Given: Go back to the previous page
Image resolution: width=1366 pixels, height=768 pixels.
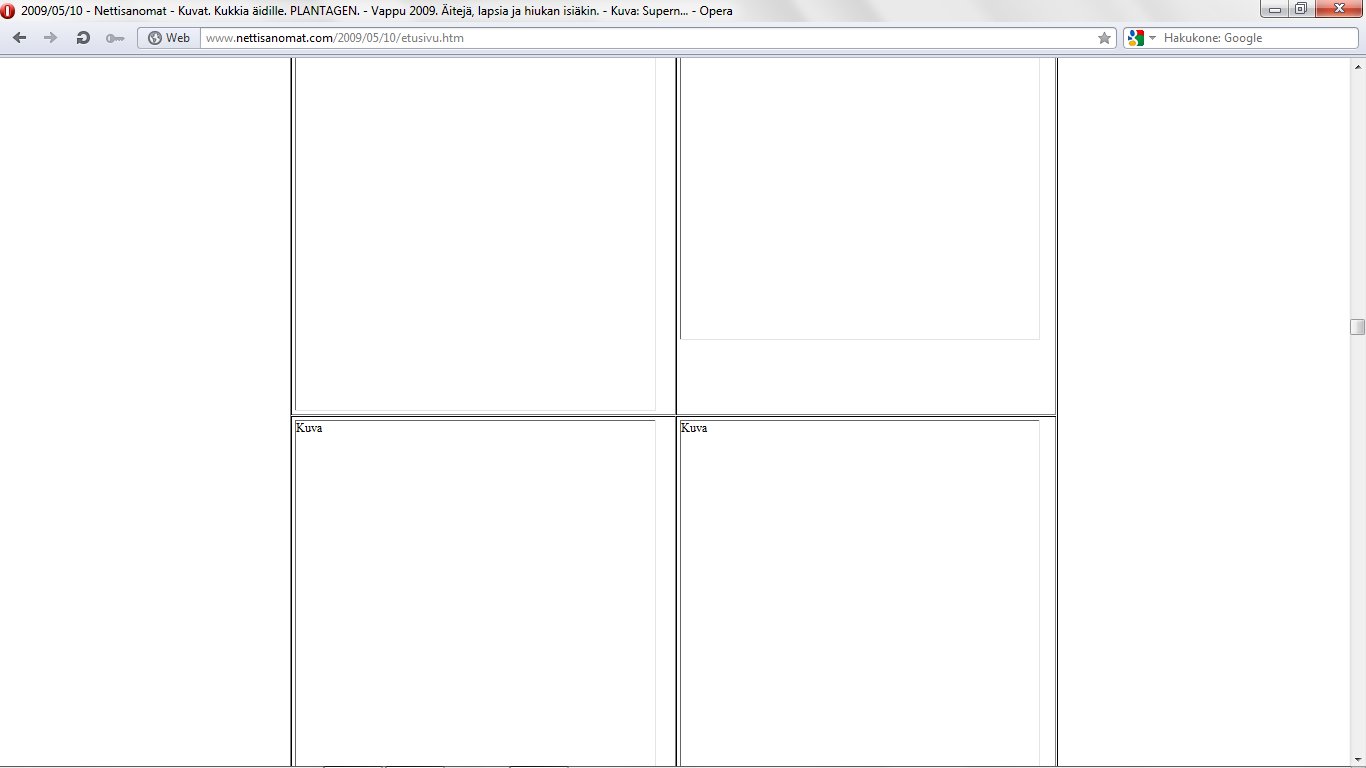Looking at the screenshot, I should point(20,38).
